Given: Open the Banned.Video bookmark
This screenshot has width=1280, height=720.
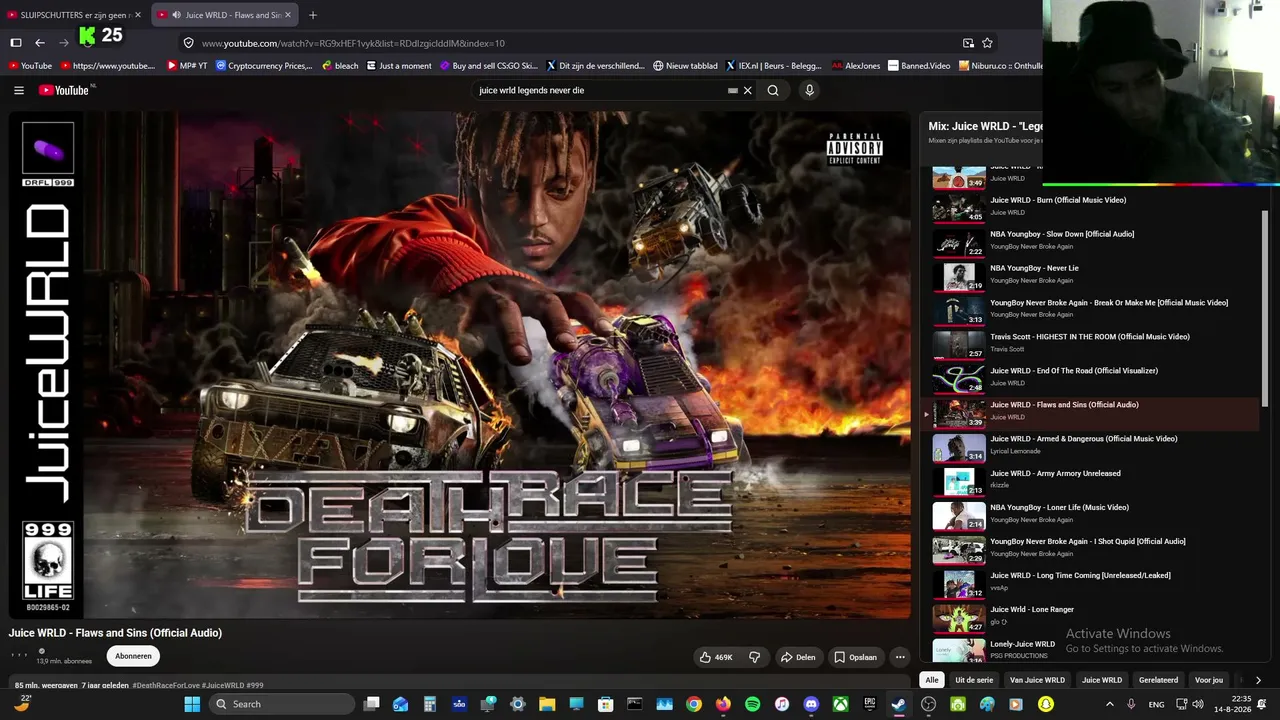Looking at the screenshot, I should [x=919, y=66].
